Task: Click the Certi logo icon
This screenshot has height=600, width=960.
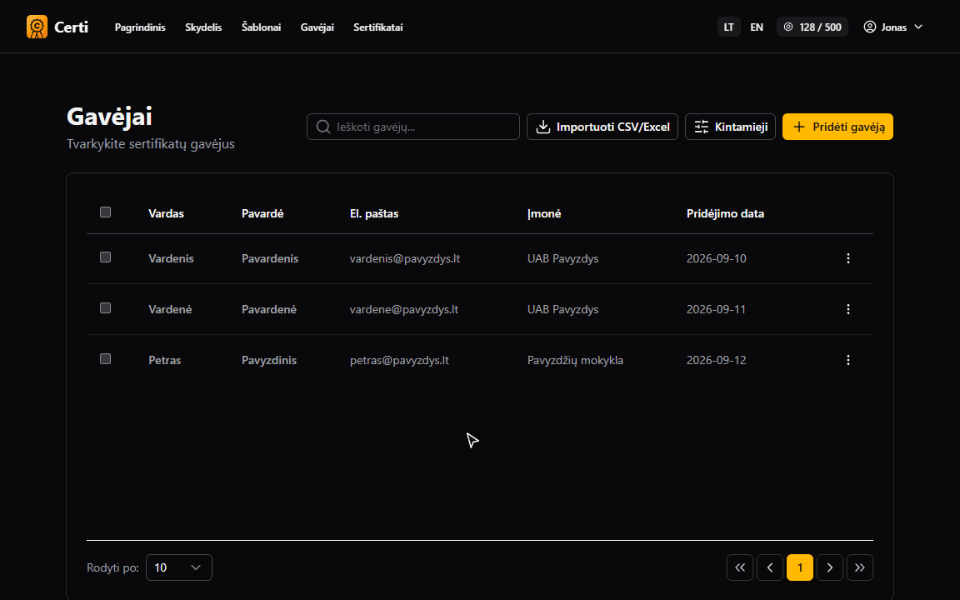Action: coord(37,27)
